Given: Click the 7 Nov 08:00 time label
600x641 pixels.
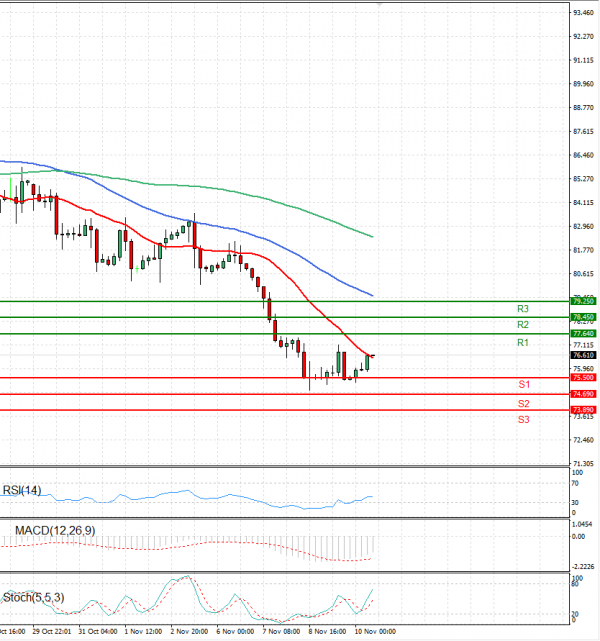Looking at the screenshot, I should coord(282,631).
